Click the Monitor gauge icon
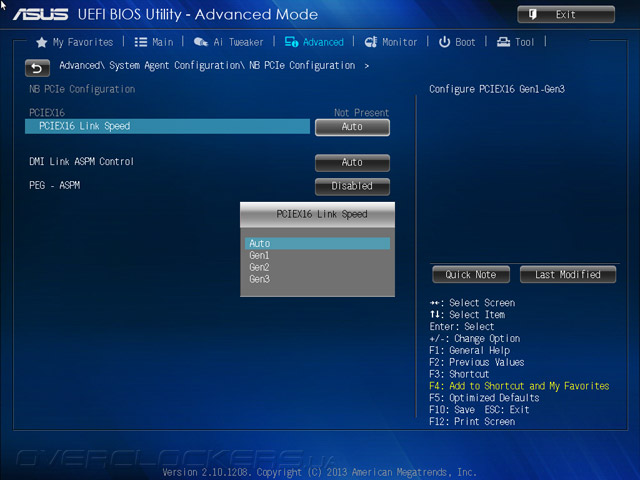 [x=371, y=42]
